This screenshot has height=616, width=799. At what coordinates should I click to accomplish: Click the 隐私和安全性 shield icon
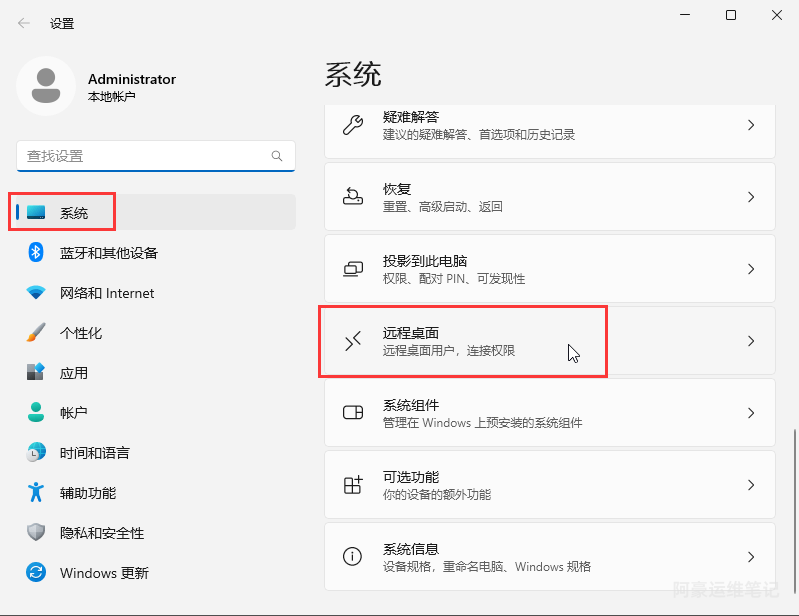click(x=36, y=532)
